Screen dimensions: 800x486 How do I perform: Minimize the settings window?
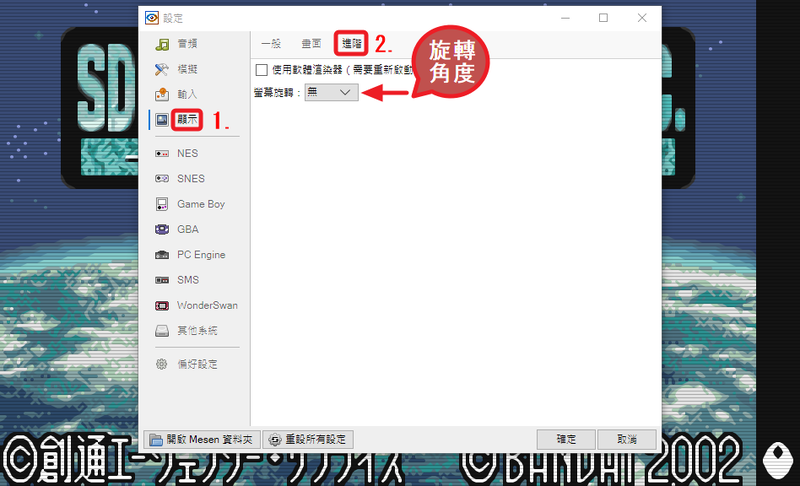point(565,18)
